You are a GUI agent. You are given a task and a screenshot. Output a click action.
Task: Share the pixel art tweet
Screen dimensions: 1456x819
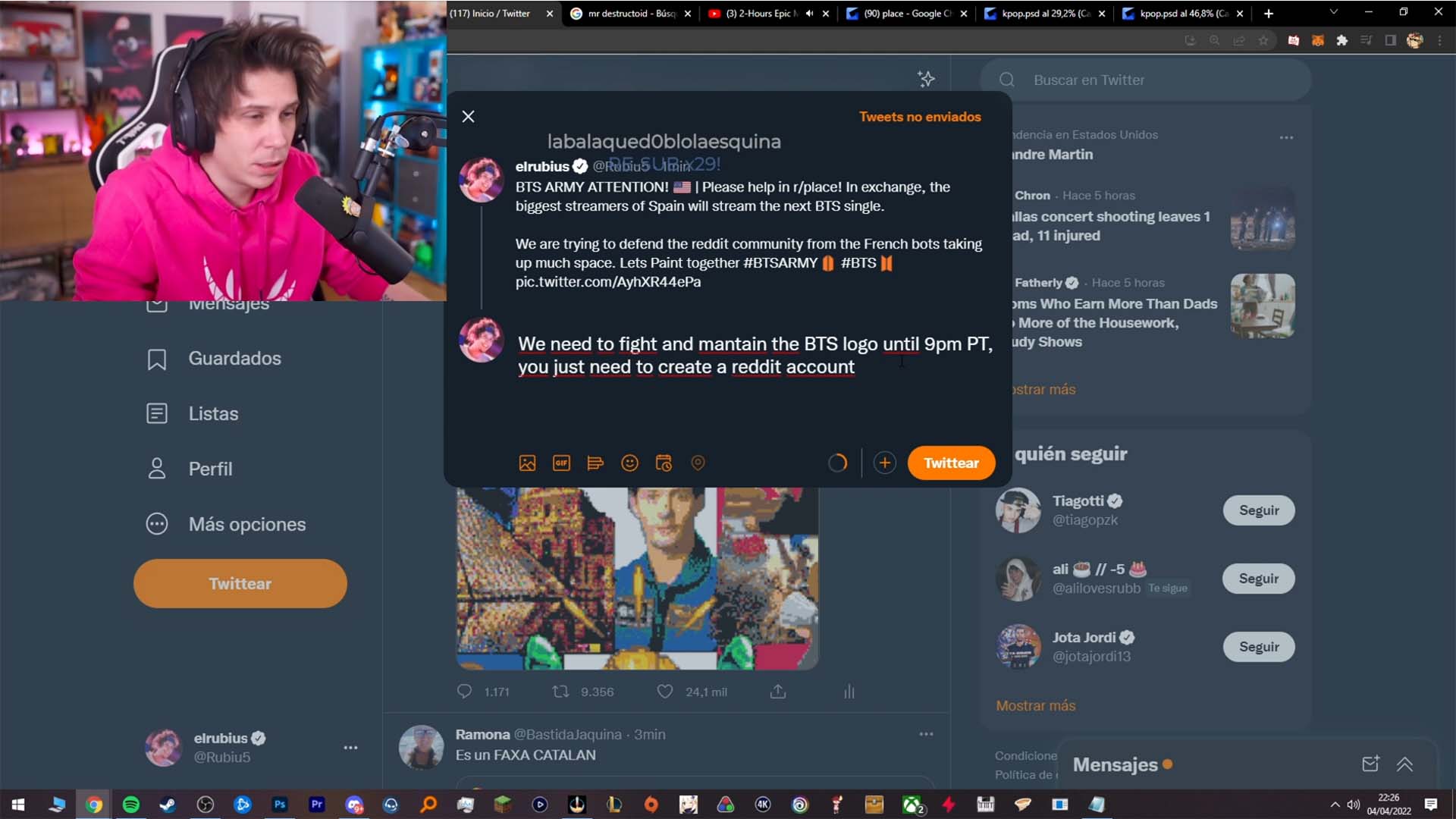(778, 692)
